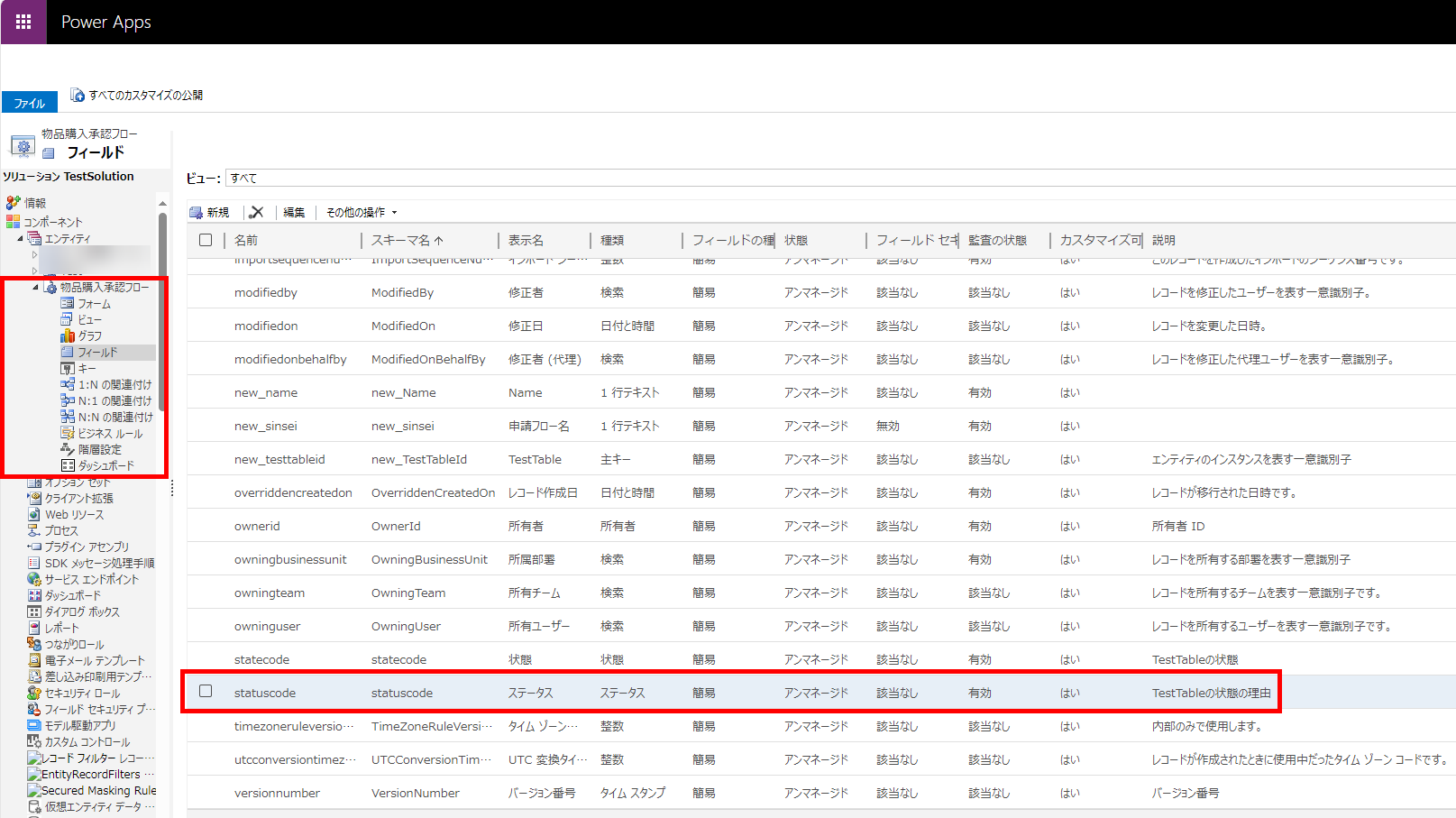Open the カスタム コントロール icon
This screenshot has width=1456, height=818.
coord(34,741)
